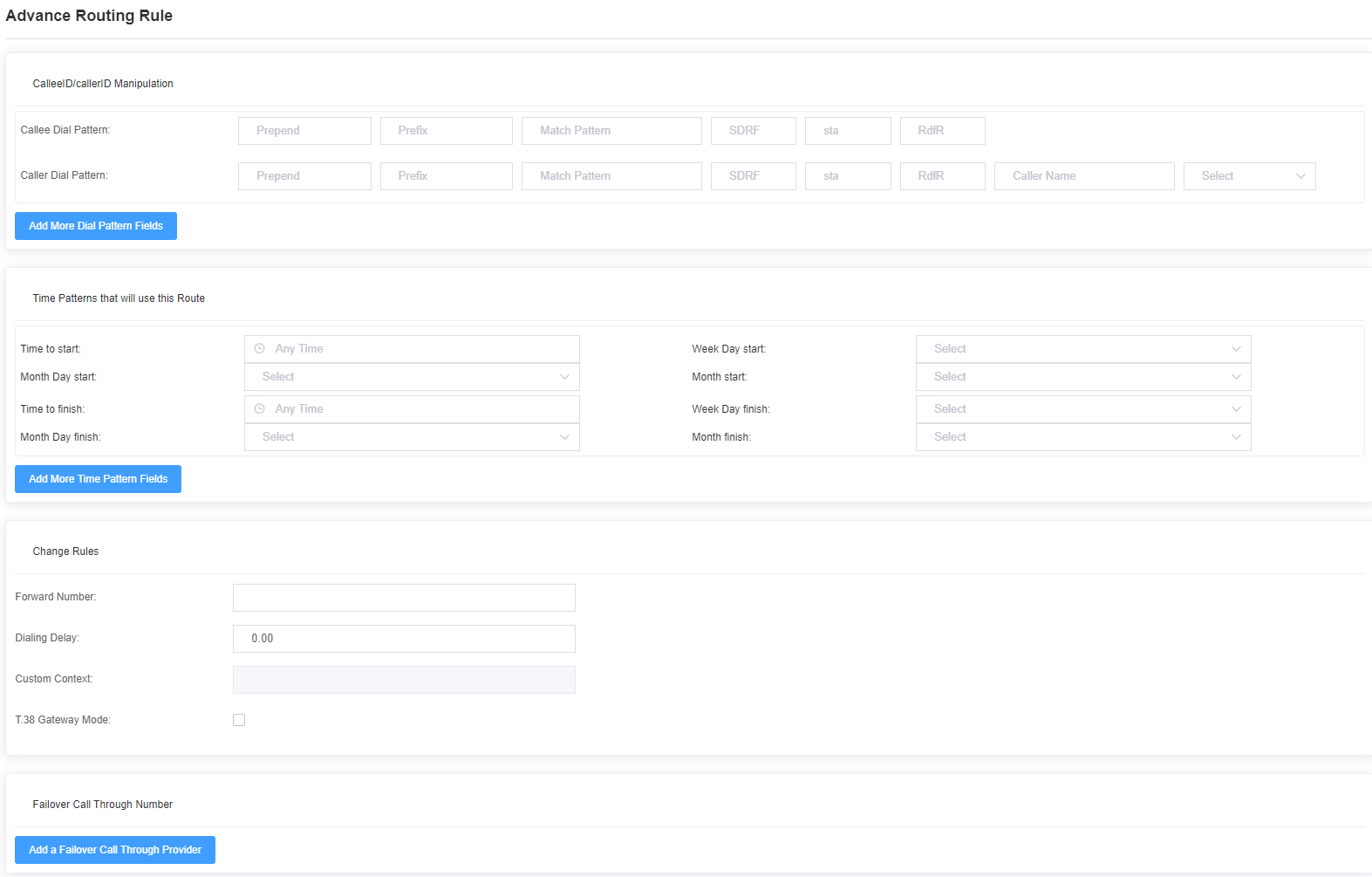Click Add More Dial Pattern Fields button
The image size is (1372, 877).
(96, 226)
